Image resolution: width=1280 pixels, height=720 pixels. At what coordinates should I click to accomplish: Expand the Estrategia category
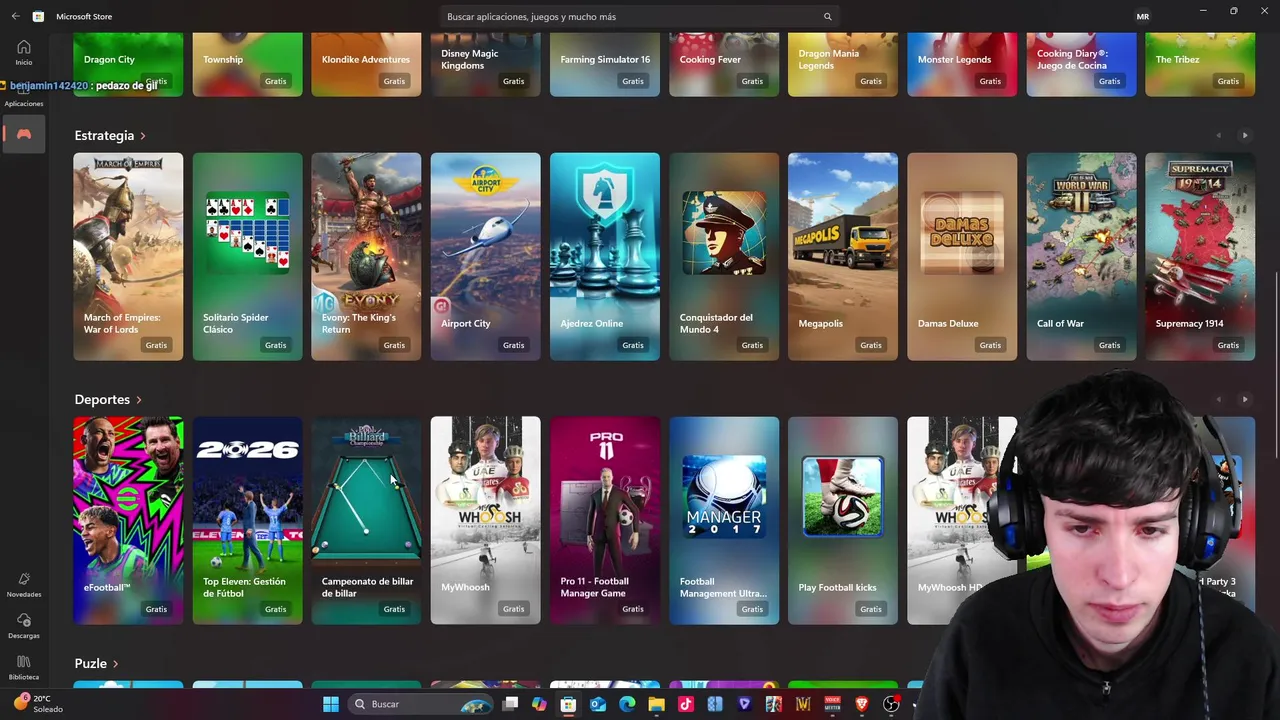click(x=110, y=135)
